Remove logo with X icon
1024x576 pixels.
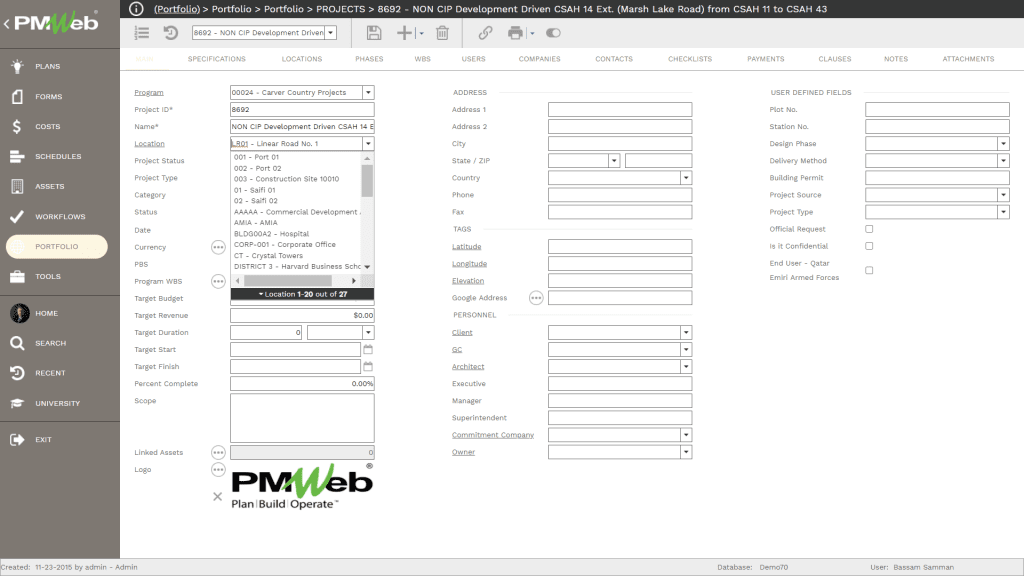pos(217,497)
